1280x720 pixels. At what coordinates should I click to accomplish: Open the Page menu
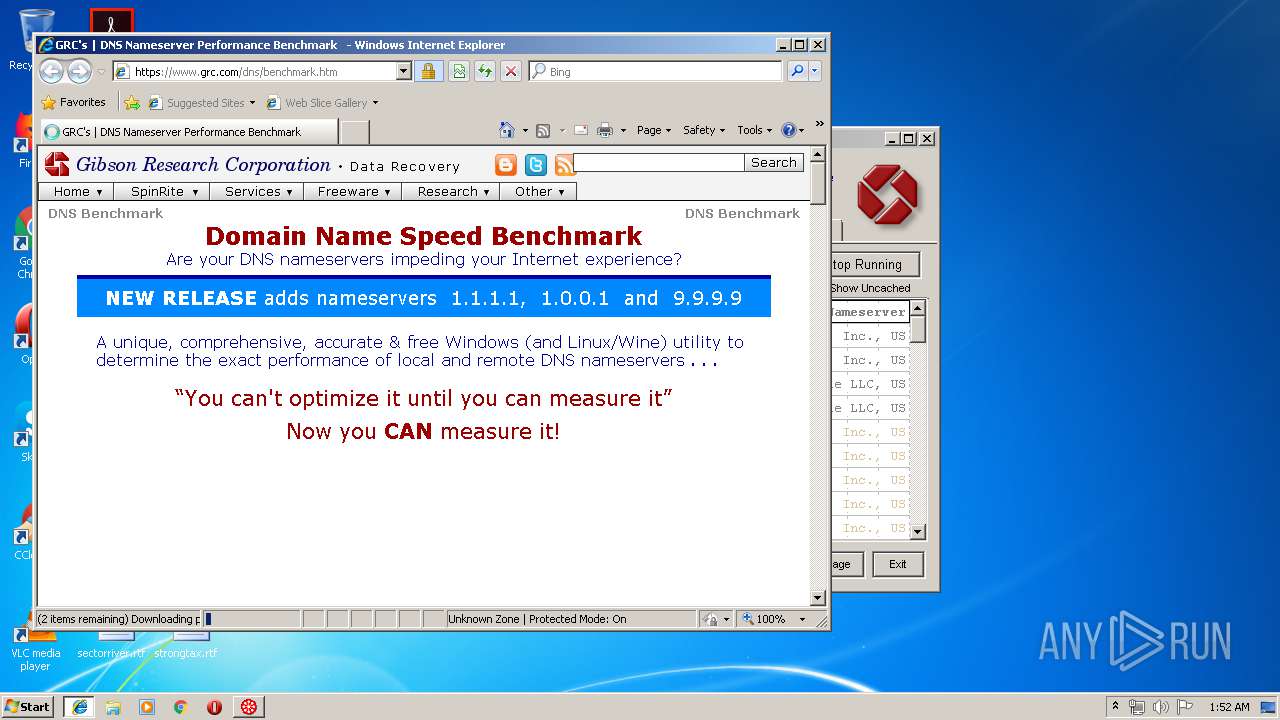(x=654, y=130)
